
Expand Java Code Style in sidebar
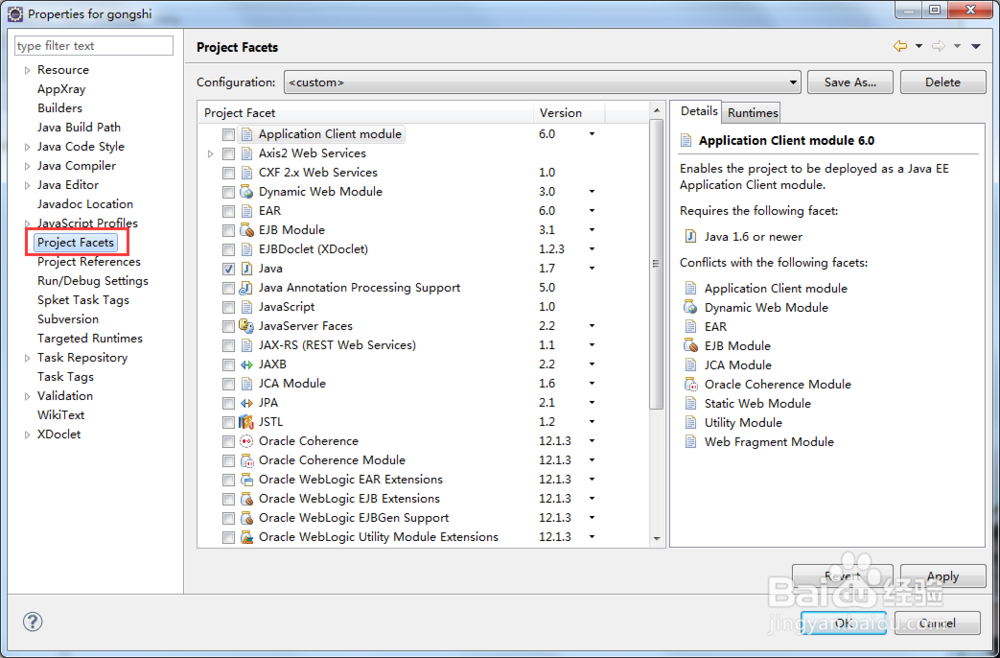(x=27, y=147)
